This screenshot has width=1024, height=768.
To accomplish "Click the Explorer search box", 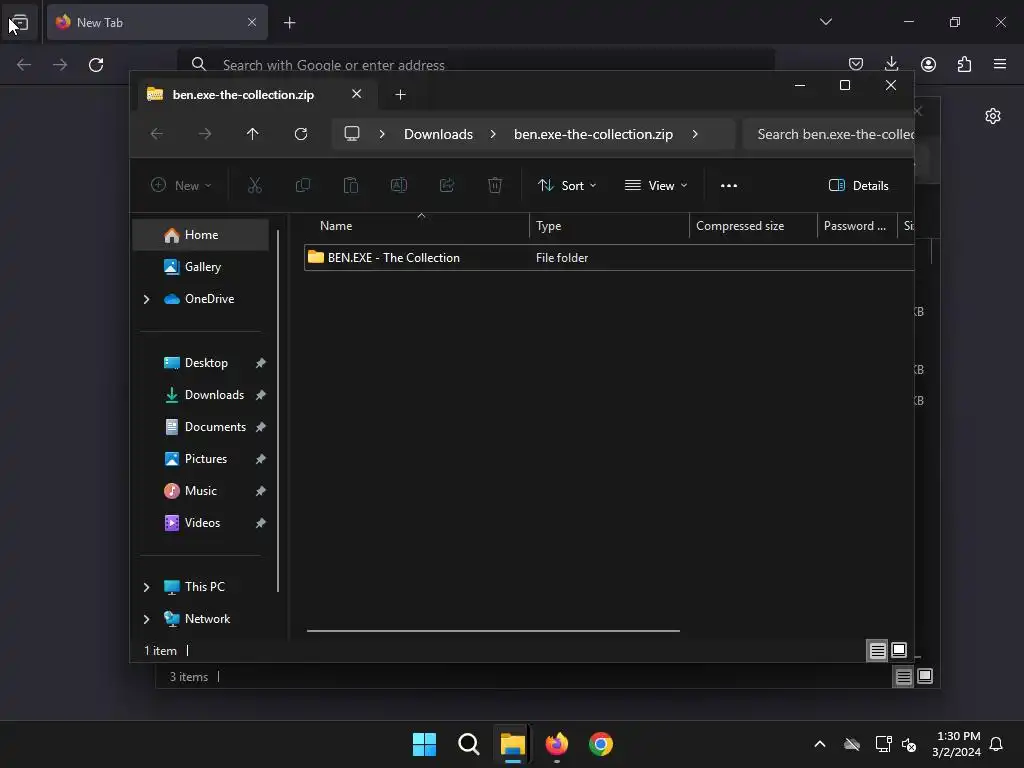I will 829,134.
